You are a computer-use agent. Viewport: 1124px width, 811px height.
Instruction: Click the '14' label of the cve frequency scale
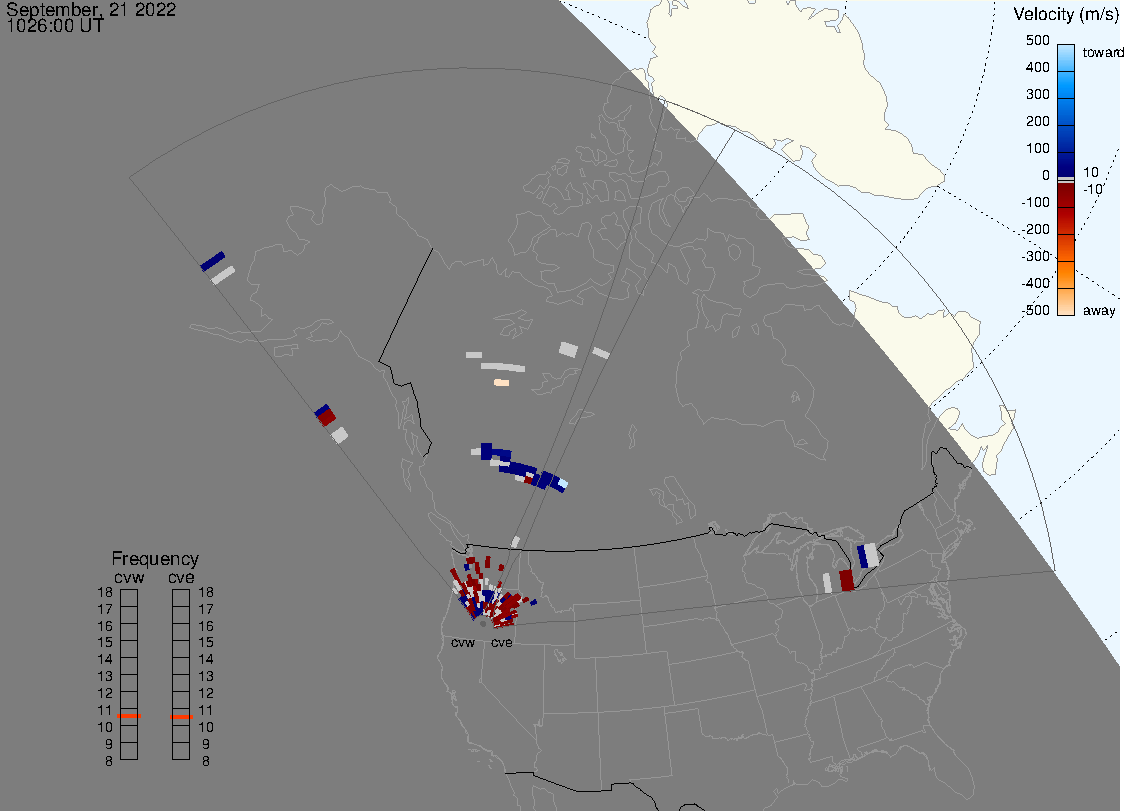[206, 659]
